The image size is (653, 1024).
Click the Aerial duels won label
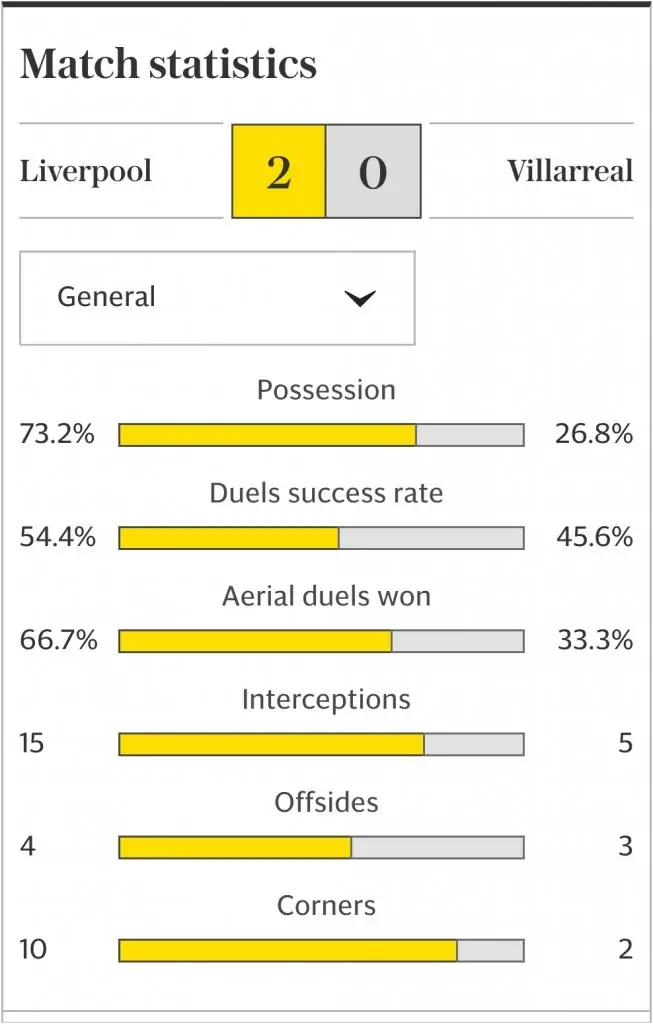[x=326, y=596]
